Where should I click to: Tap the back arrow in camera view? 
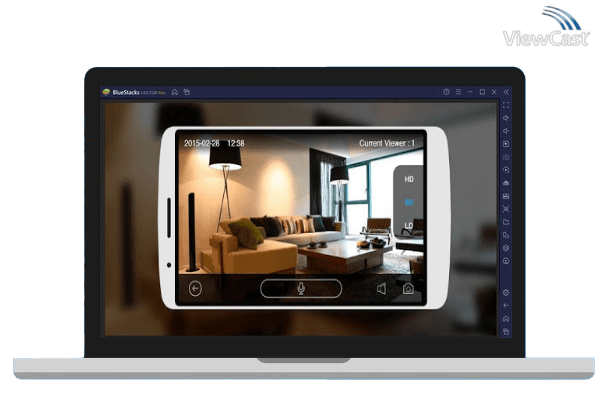pyautogui.click(x=196, y=289)
